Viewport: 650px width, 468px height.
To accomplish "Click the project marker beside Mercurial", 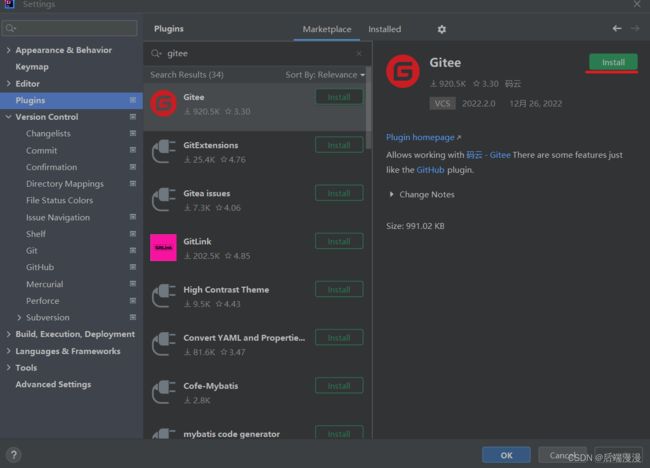I will [133, 284].
